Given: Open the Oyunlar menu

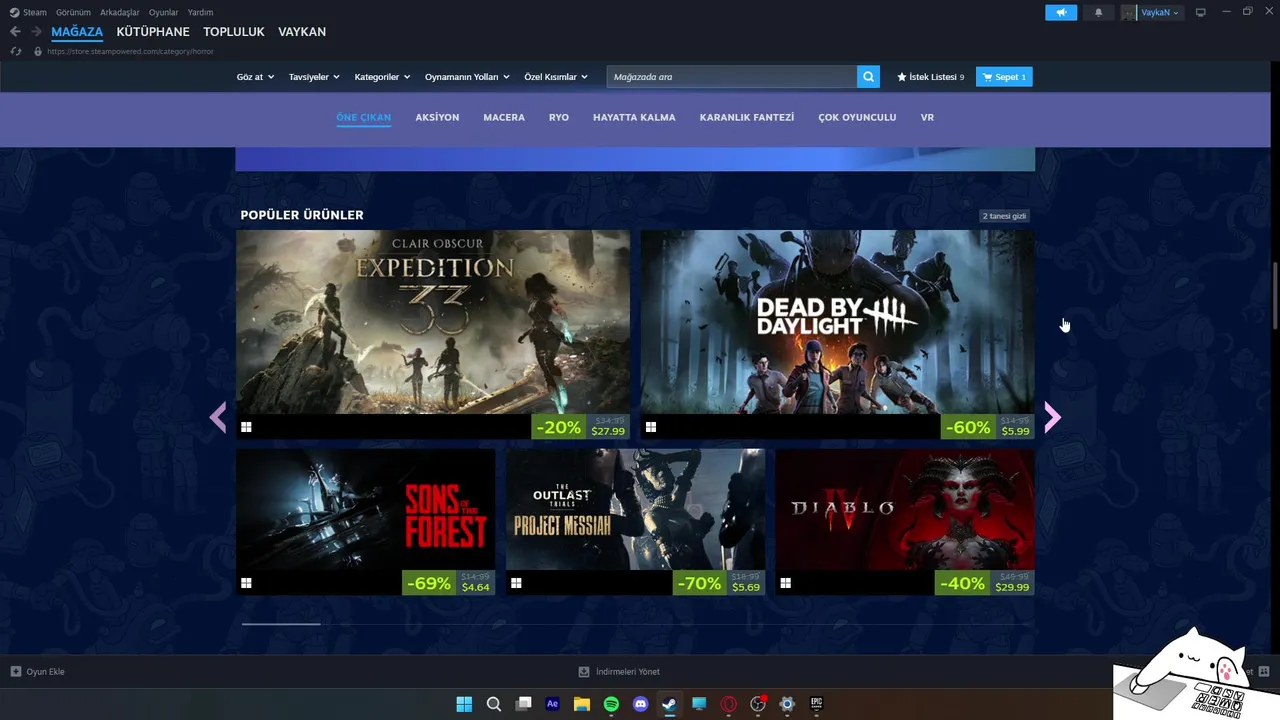Looking at the screenshot, I should [164, 12].
